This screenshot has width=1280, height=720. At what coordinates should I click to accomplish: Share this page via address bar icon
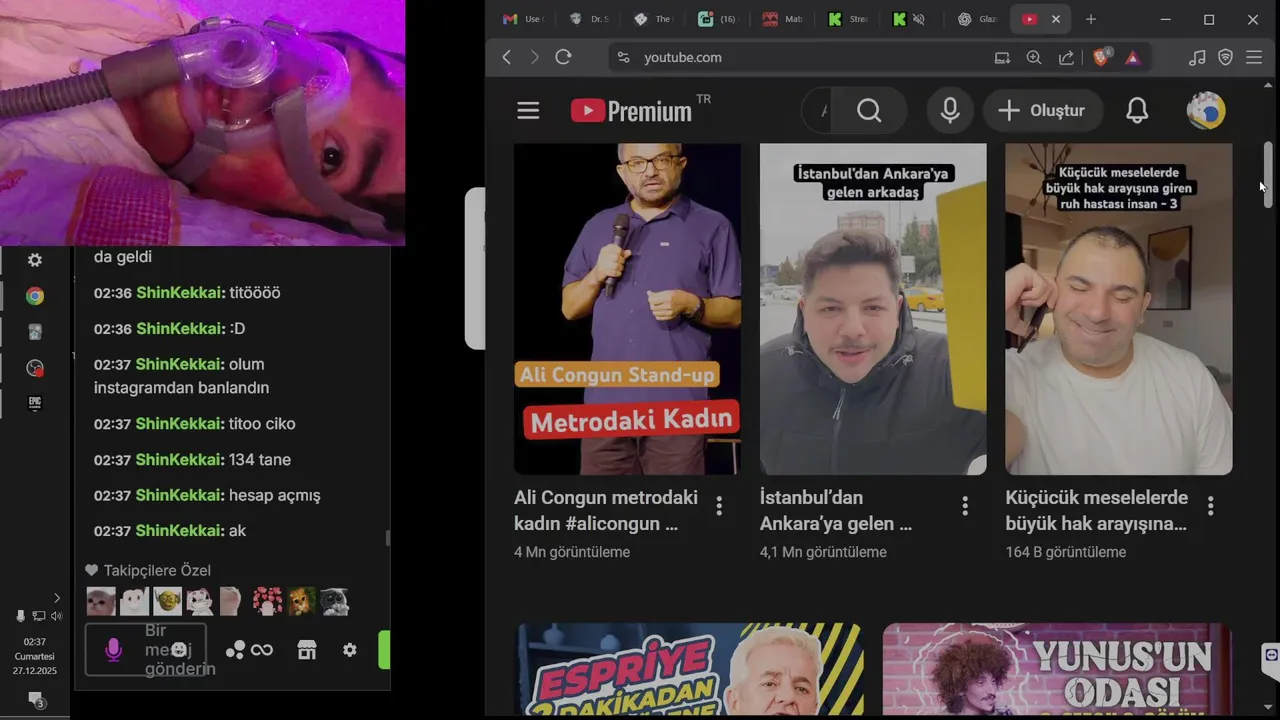(x=1066, y=57)
